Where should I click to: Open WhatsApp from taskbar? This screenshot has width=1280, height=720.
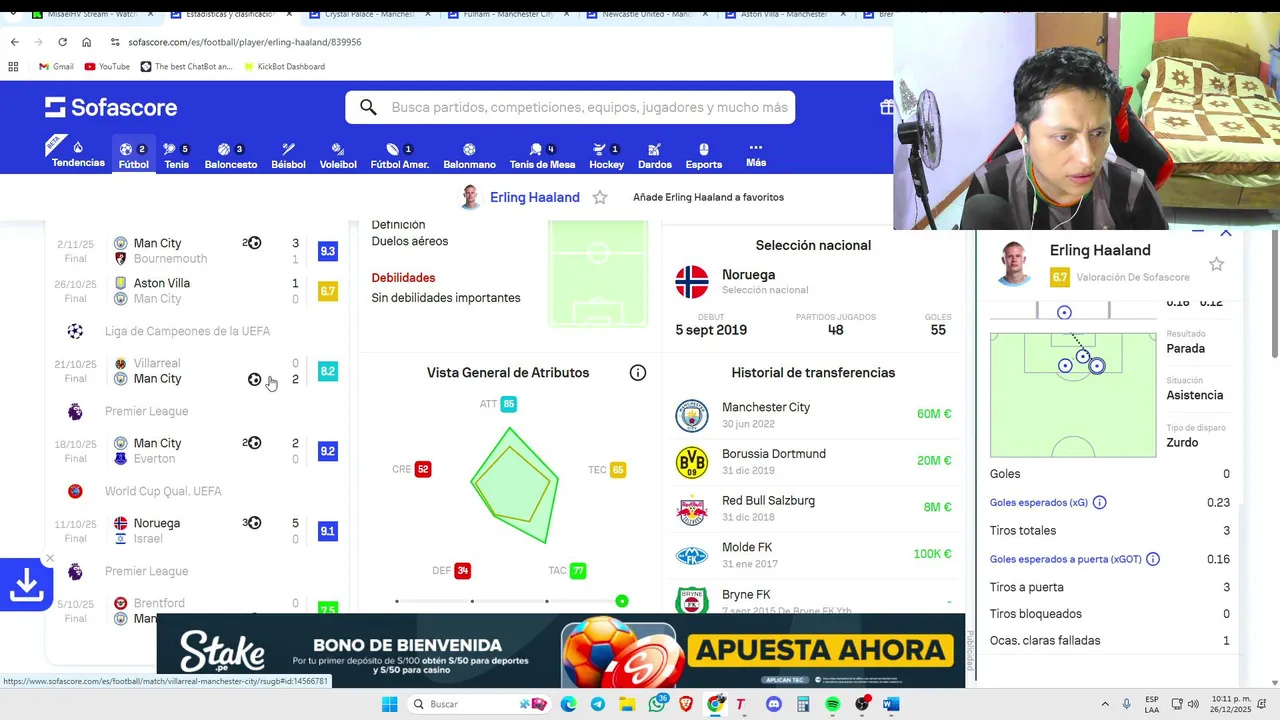coord(657,704)
